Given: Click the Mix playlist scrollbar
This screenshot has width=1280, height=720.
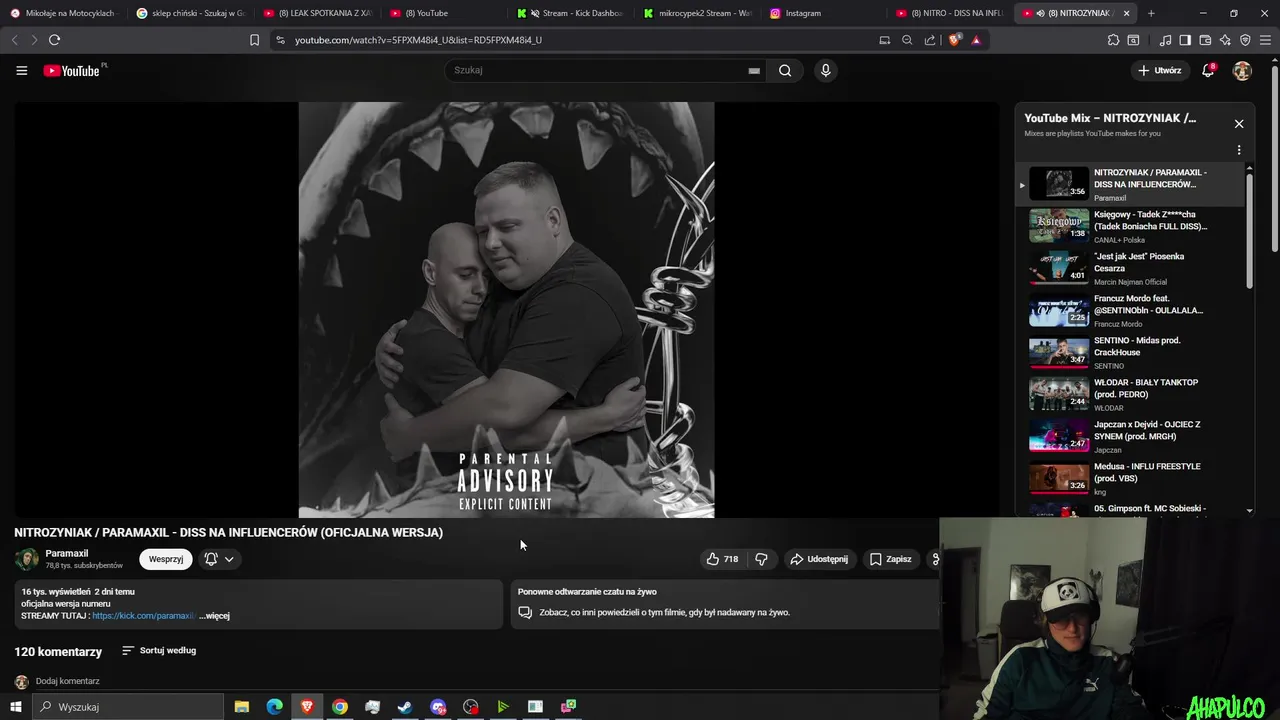Looking at the screenshot, I should coord(1249,230).
